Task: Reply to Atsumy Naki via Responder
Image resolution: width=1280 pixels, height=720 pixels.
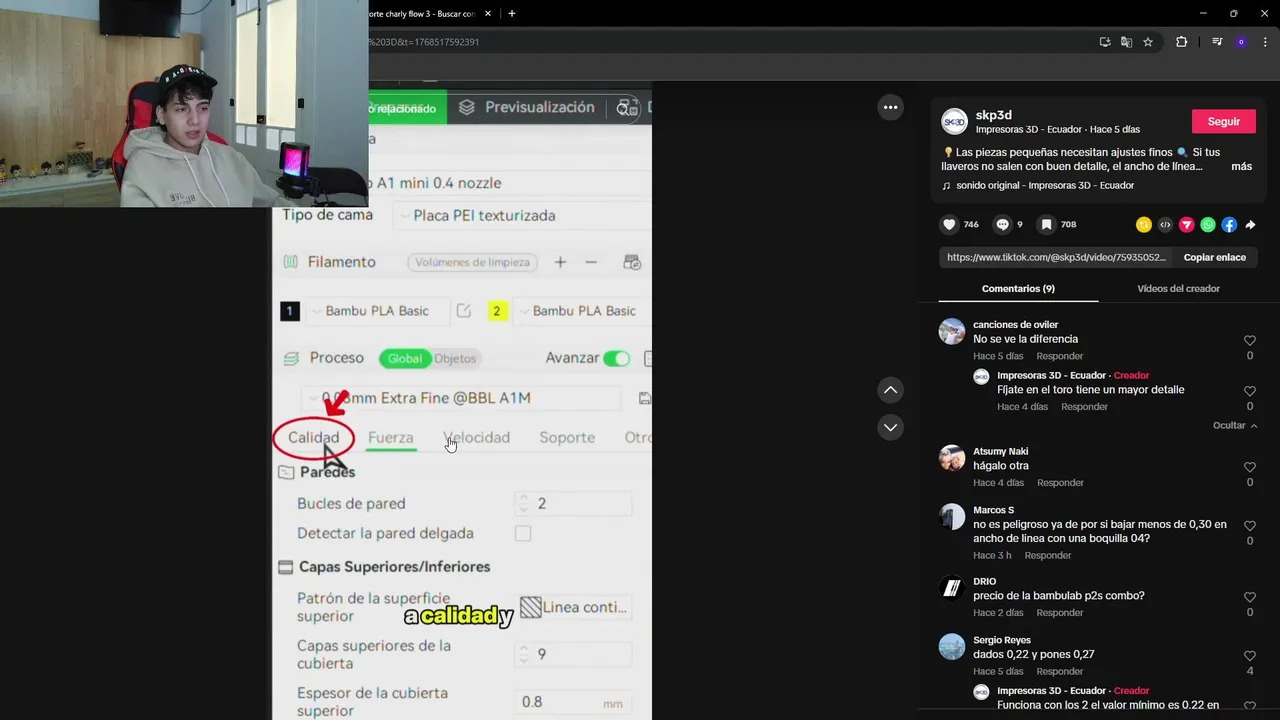Action: click(1060, 483)
